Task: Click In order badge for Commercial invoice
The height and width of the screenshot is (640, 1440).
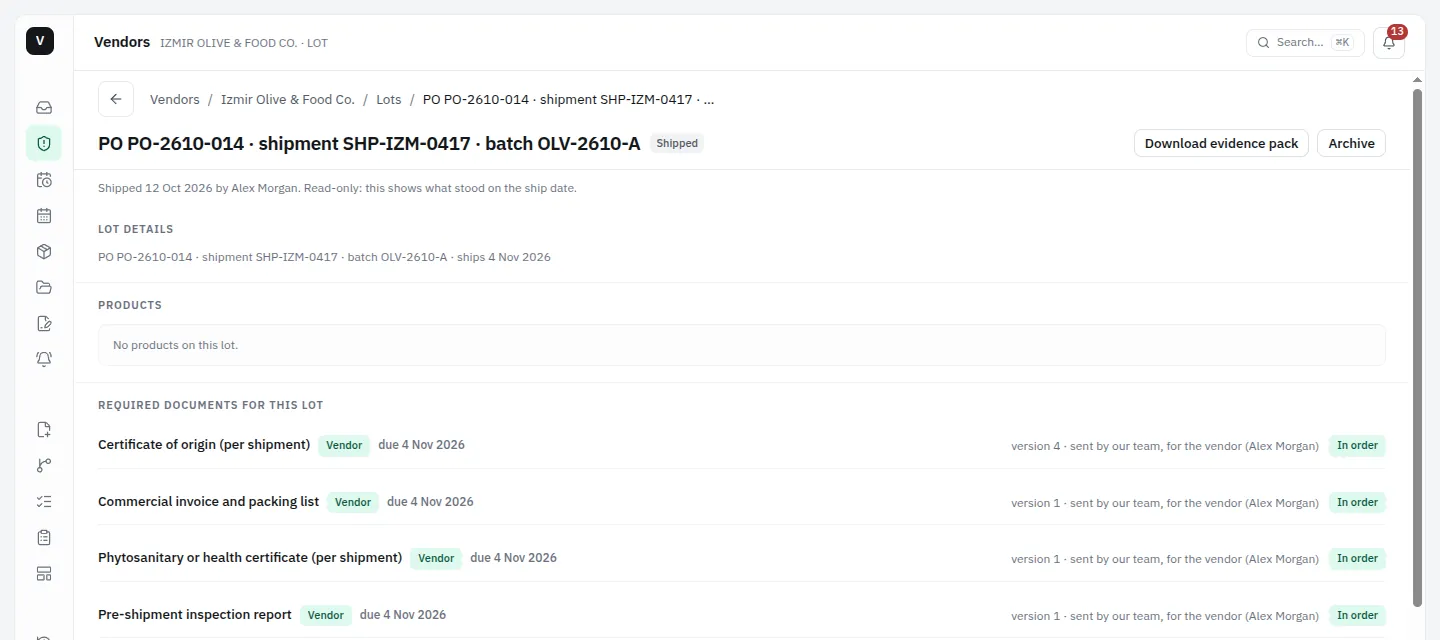Action: coord(1357,502)
